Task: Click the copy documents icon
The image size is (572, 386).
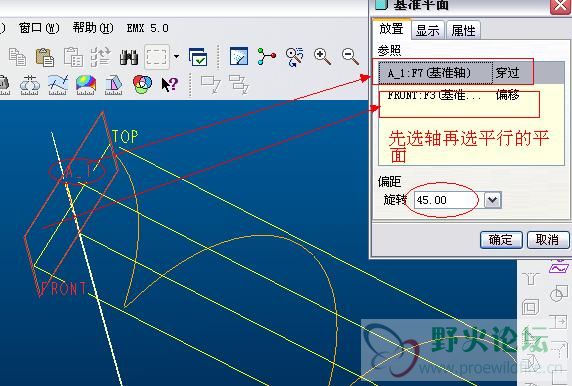Action: [x=17, y=58]
